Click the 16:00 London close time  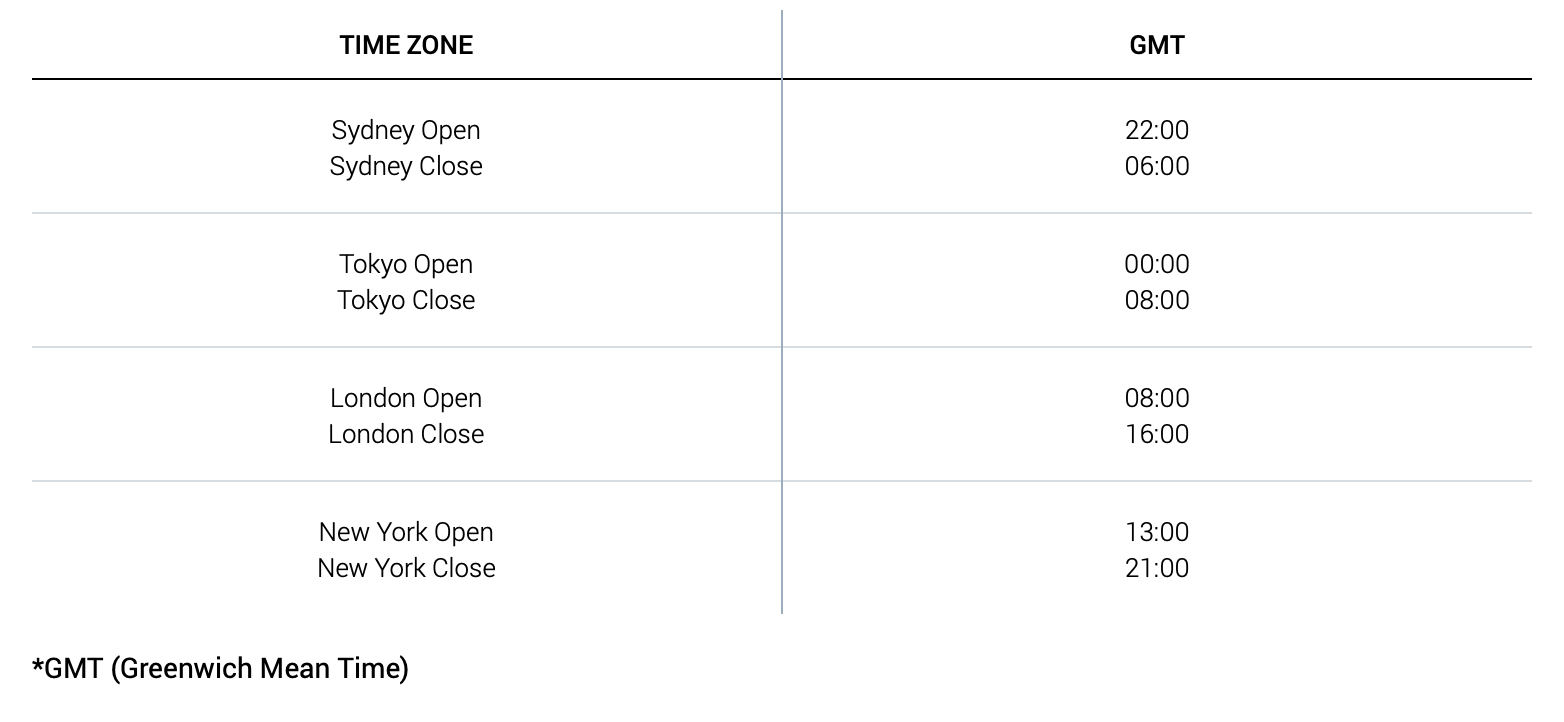[x=1157, y=435]
